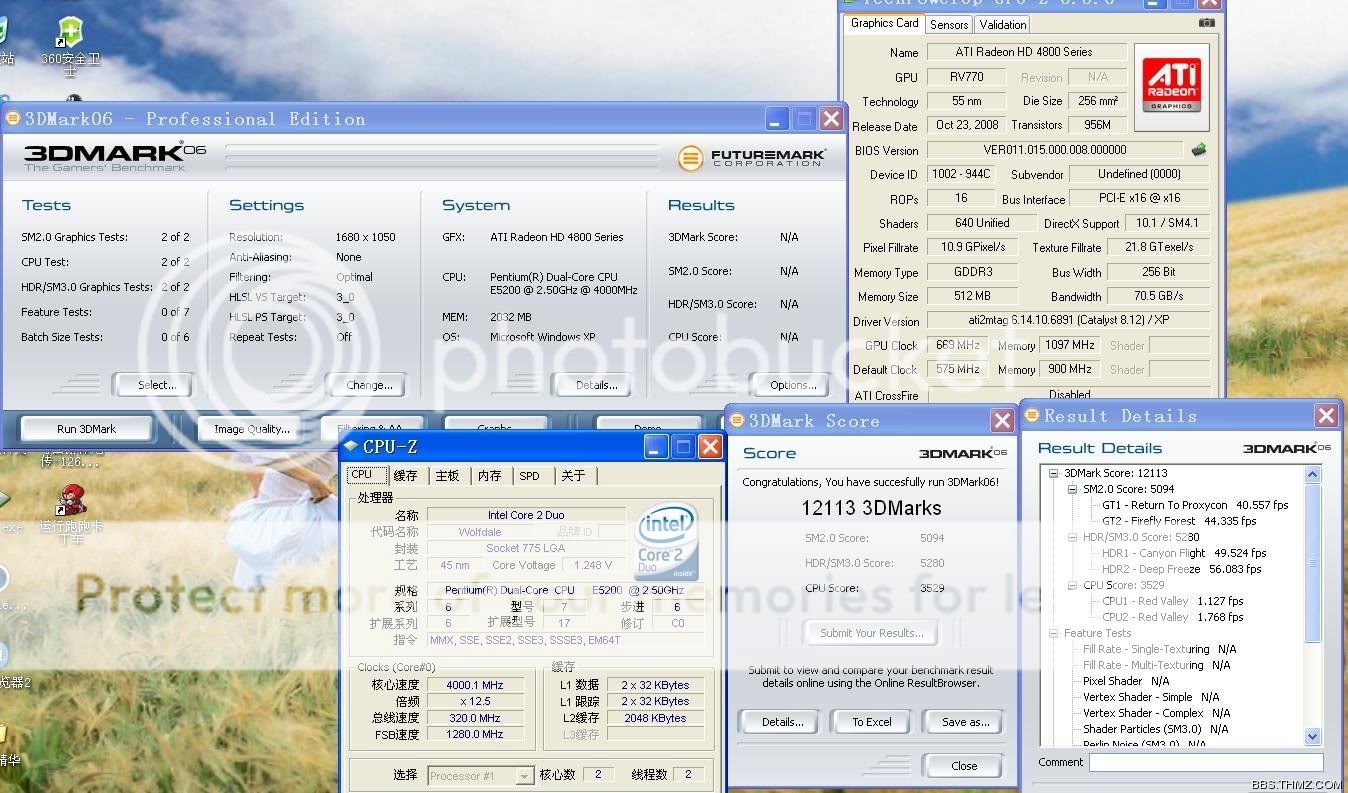
Task: Select GPU-Z Graphics Card tab
Action: pyautogui.click(x=885, y=23)
